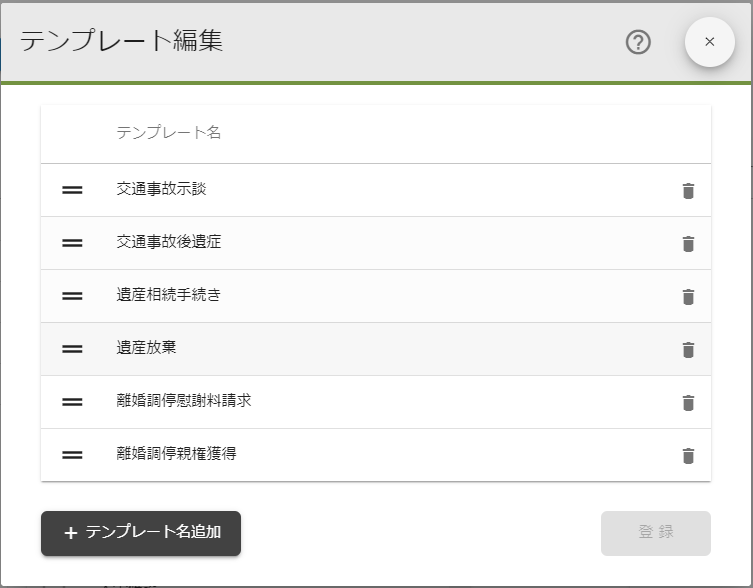753x588 pixels.
Task: Click drag handle for 離婚調停慰謝料請求
Action: pos(72,402)
